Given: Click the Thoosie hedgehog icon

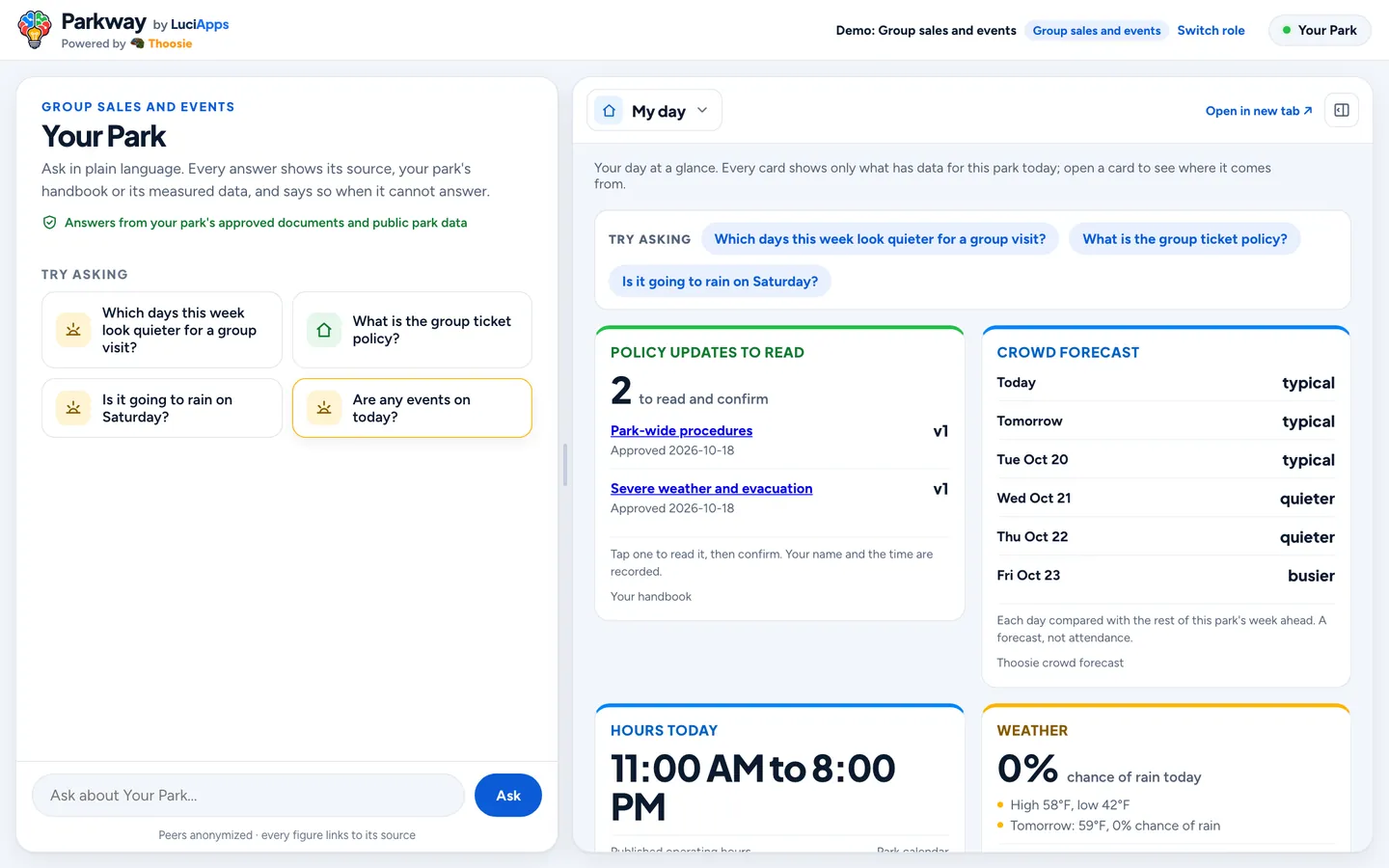Looking at the screenshot, I should 137,43.
